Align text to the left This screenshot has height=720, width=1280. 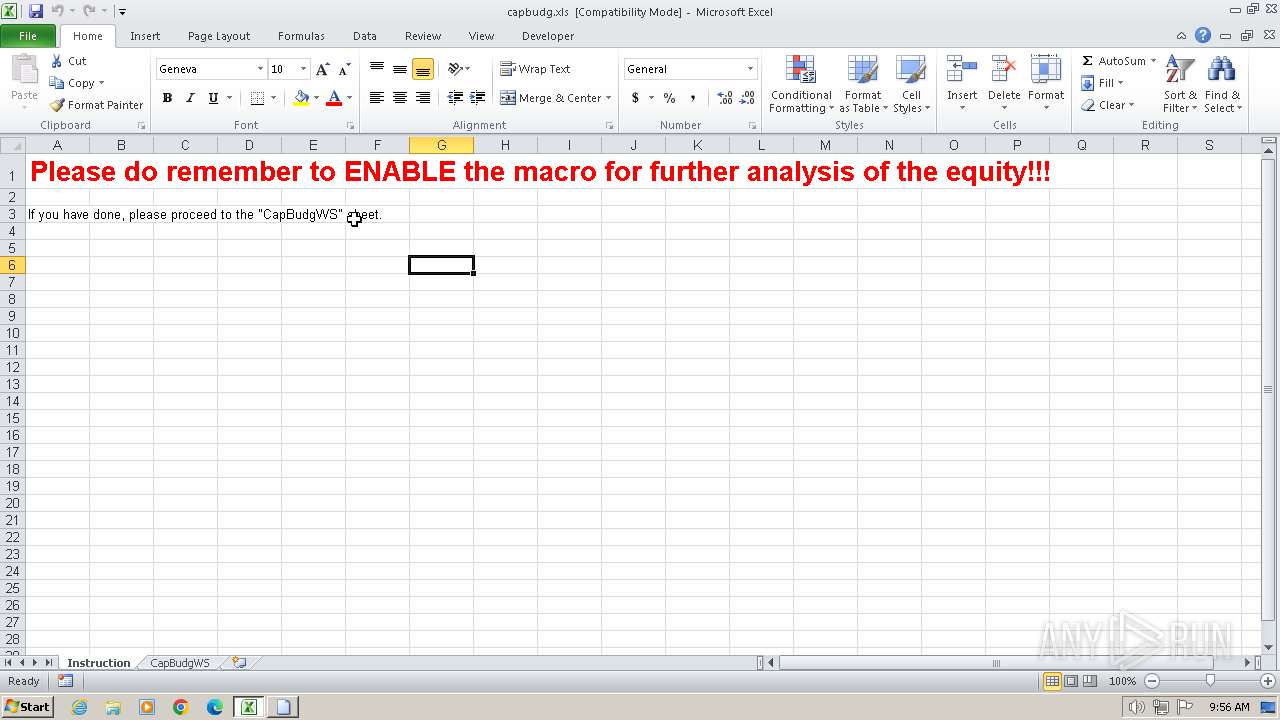[x=377, y=98]
